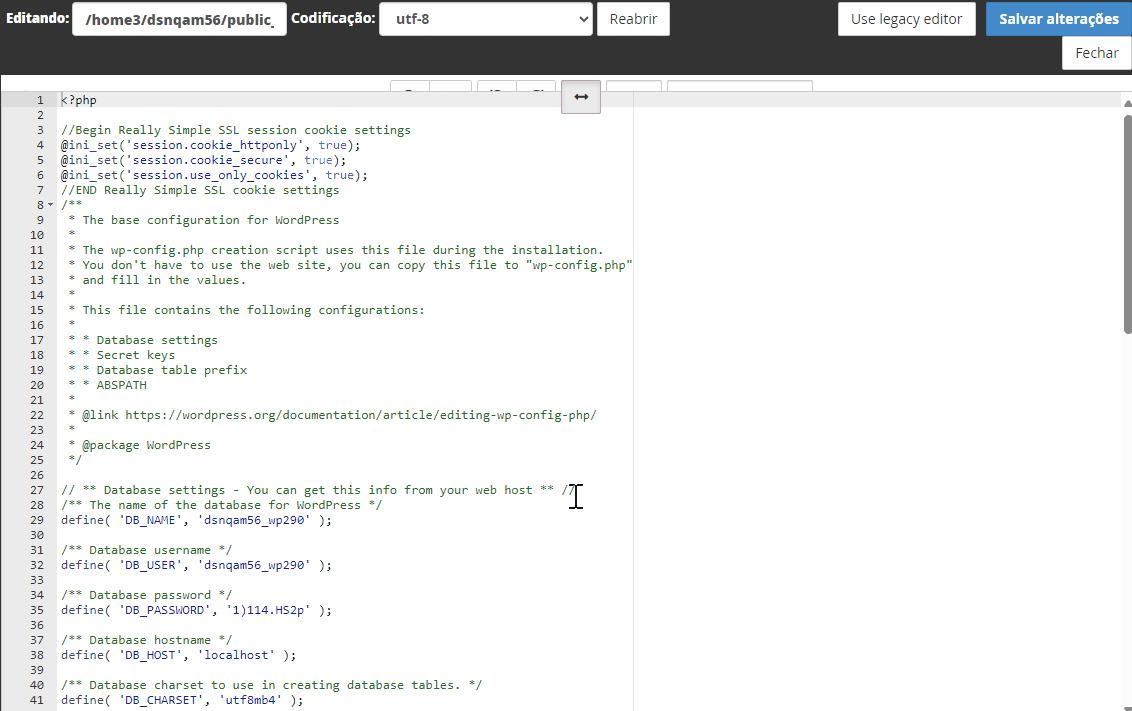Viewport: 1132px width, 711px height.
Task: Click the 'Database hostname' comment line
Action: [x=147, y=640]
